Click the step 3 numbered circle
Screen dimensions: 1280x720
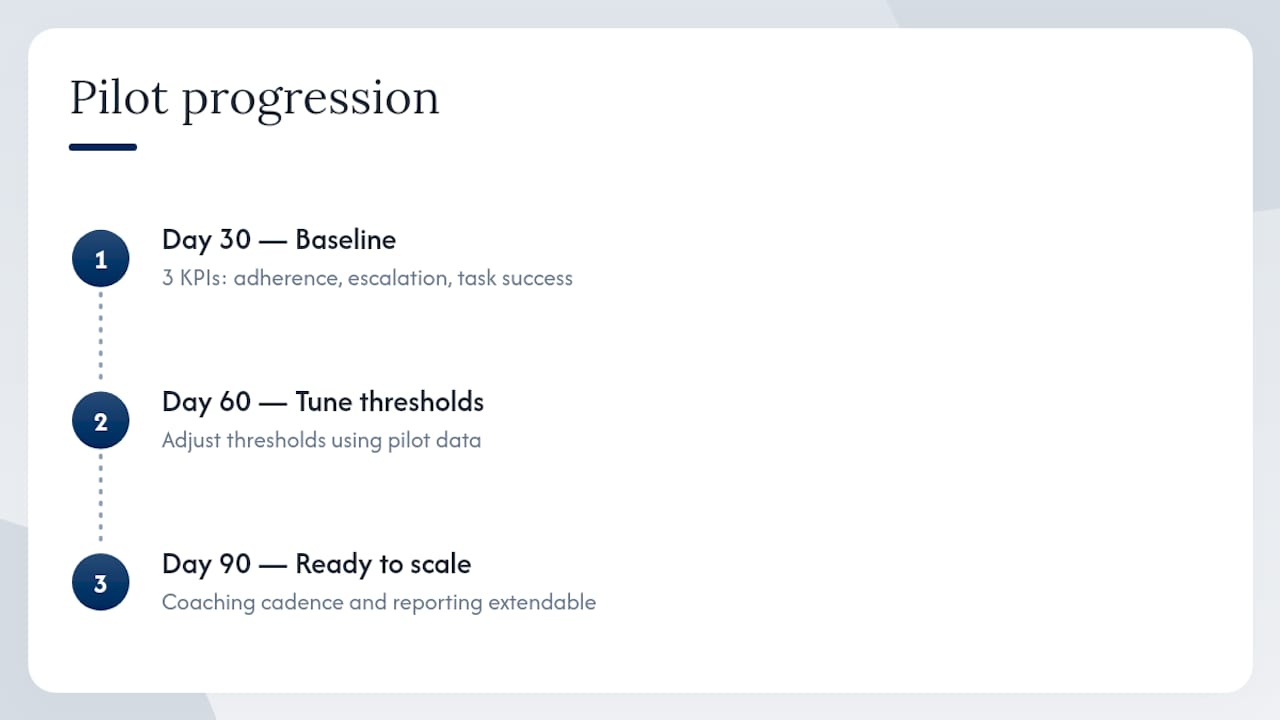coord(100,583)
